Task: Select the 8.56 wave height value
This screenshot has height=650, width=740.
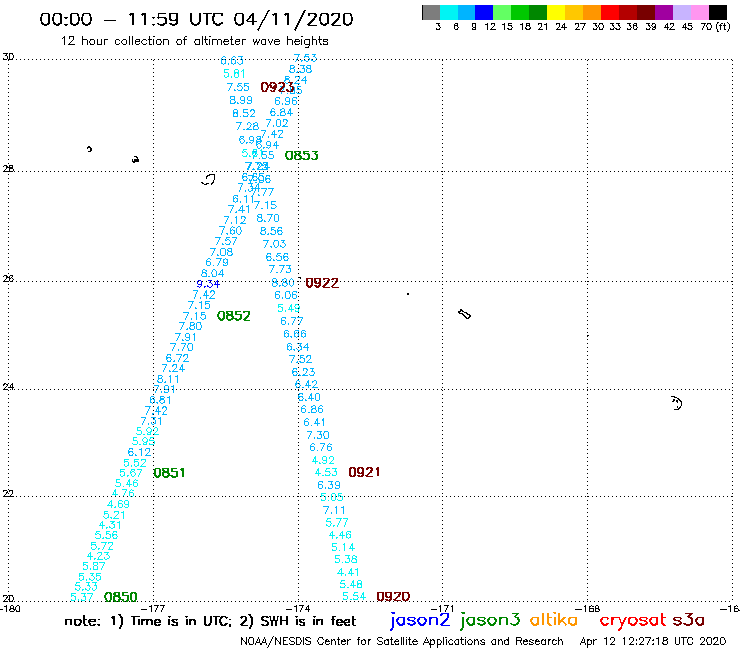Action: 271,231
